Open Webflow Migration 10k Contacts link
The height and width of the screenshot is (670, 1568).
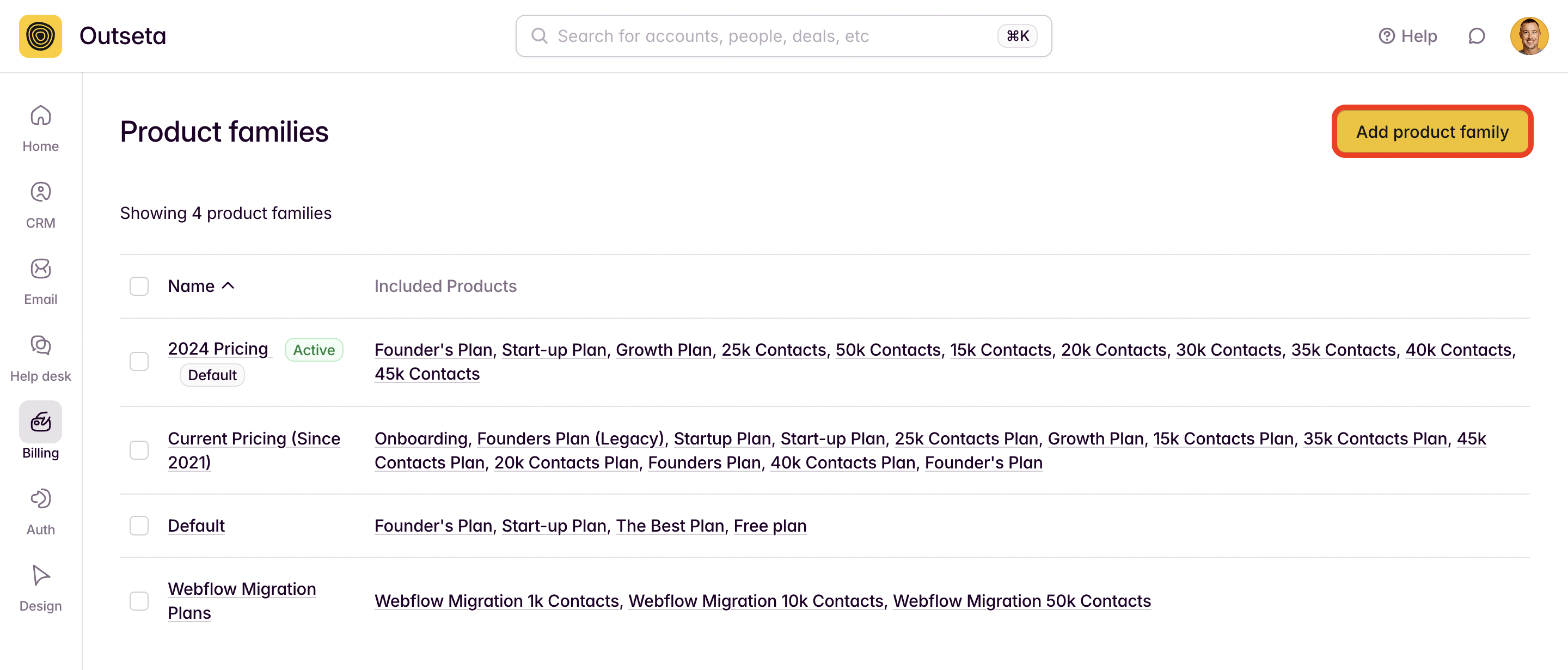(x=755, y=601)
